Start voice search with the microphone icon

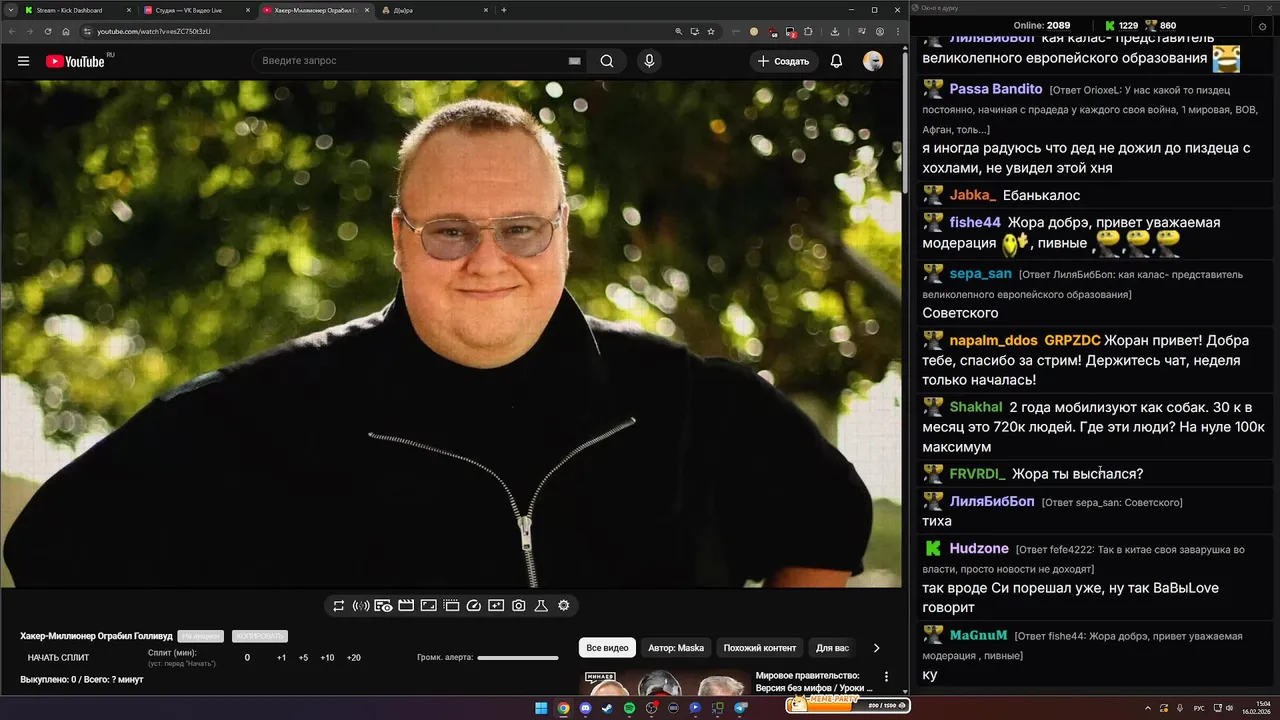pos(649,61)
